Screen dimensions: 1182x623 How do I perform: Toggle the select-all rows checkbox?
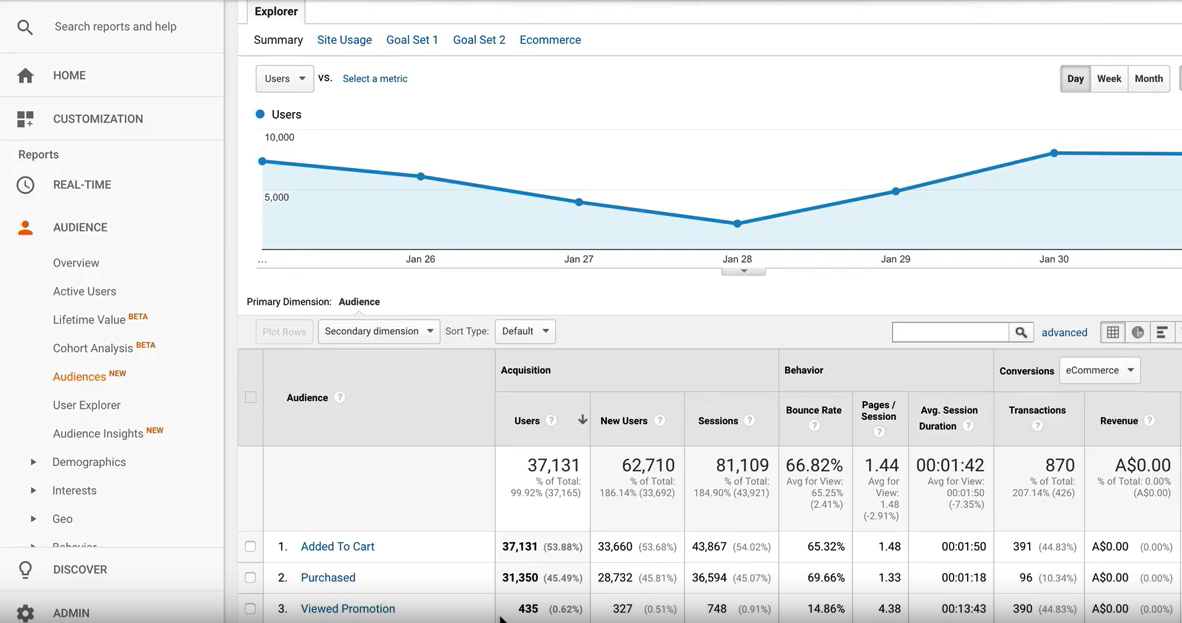[250, 397]
